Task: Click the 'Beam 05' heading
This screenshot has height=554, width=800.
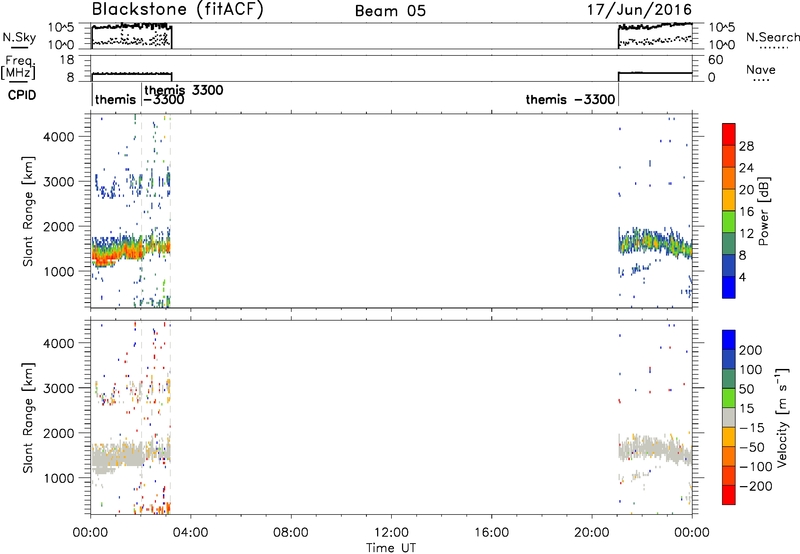Action: 390,11
